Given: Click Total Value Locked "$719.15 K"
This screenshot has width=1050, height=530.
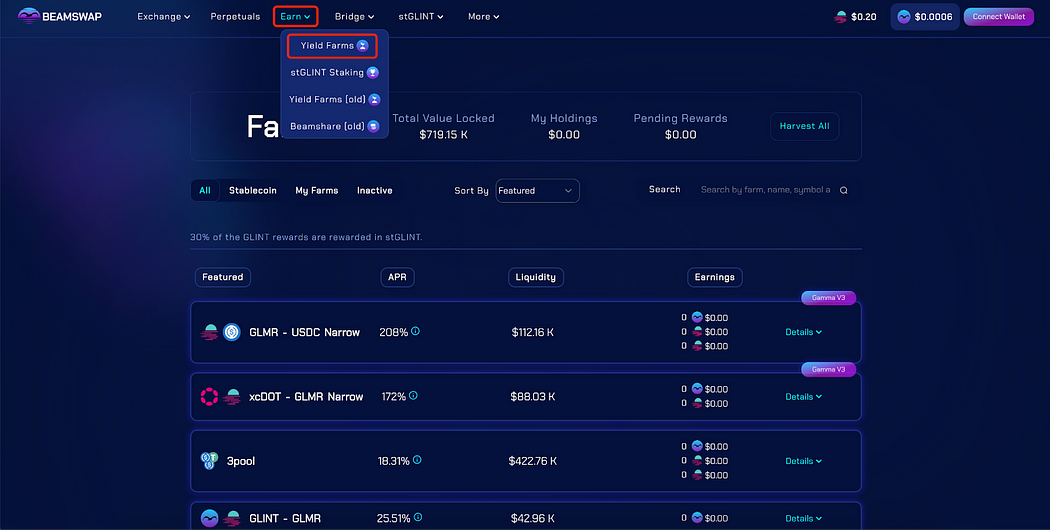Looking at the screenshot, I should [x=443, y=135].
